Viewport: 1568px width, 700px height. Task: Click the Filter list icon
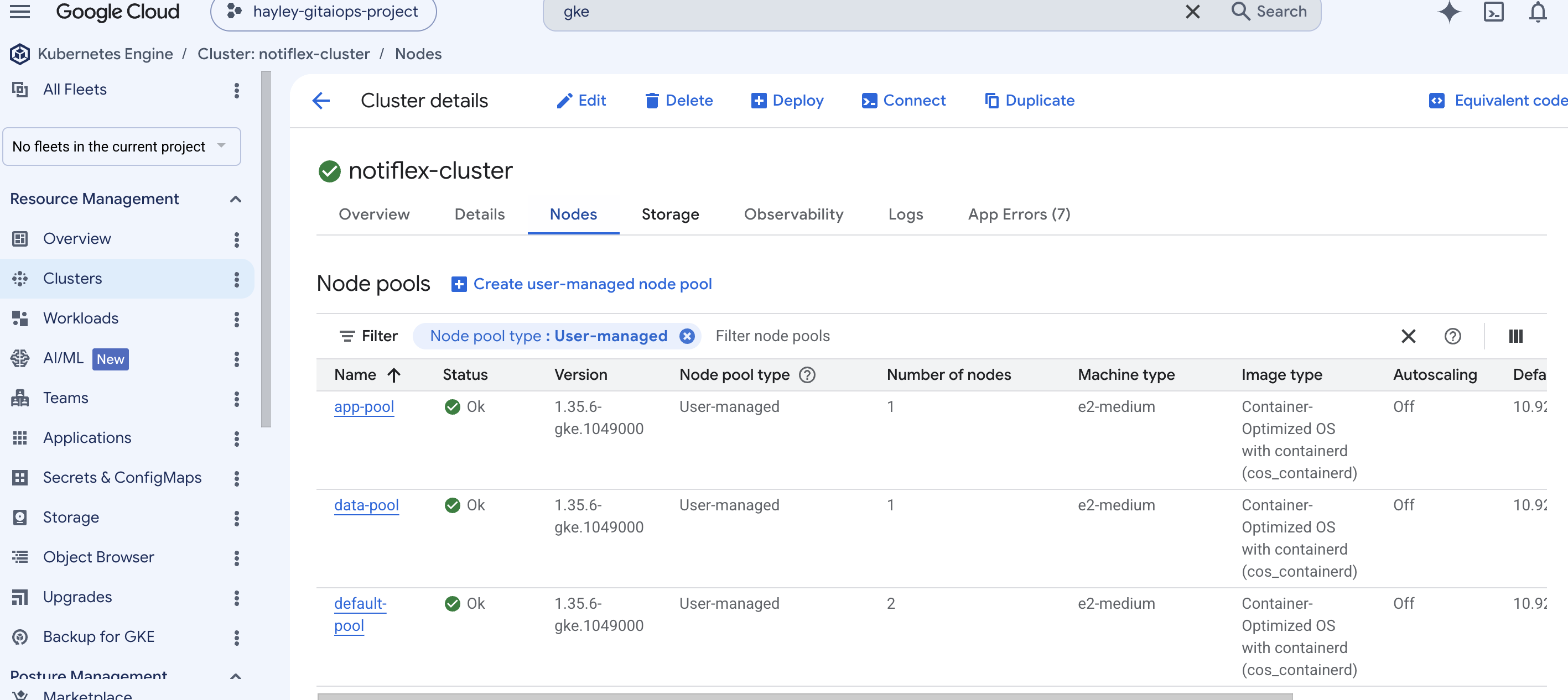[347, 336]
